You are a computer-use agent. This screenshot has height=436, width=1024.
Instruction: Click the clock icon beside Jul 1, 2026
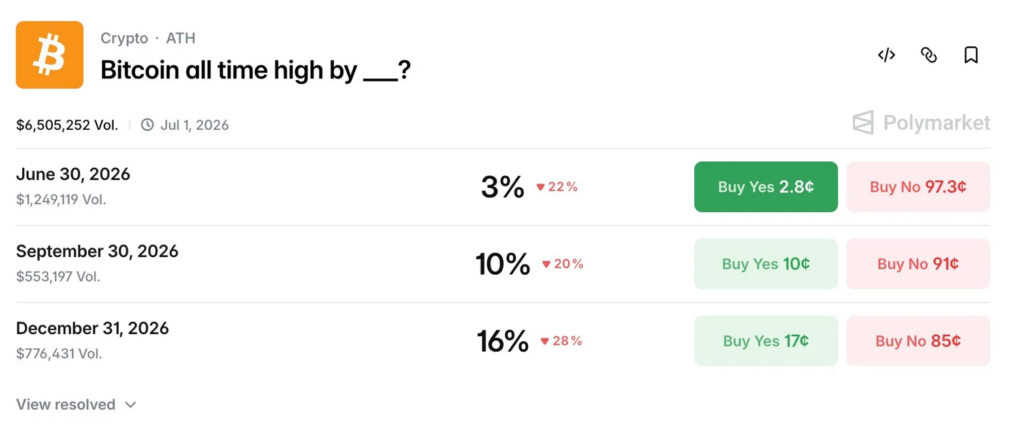click(x=147, y=125)
